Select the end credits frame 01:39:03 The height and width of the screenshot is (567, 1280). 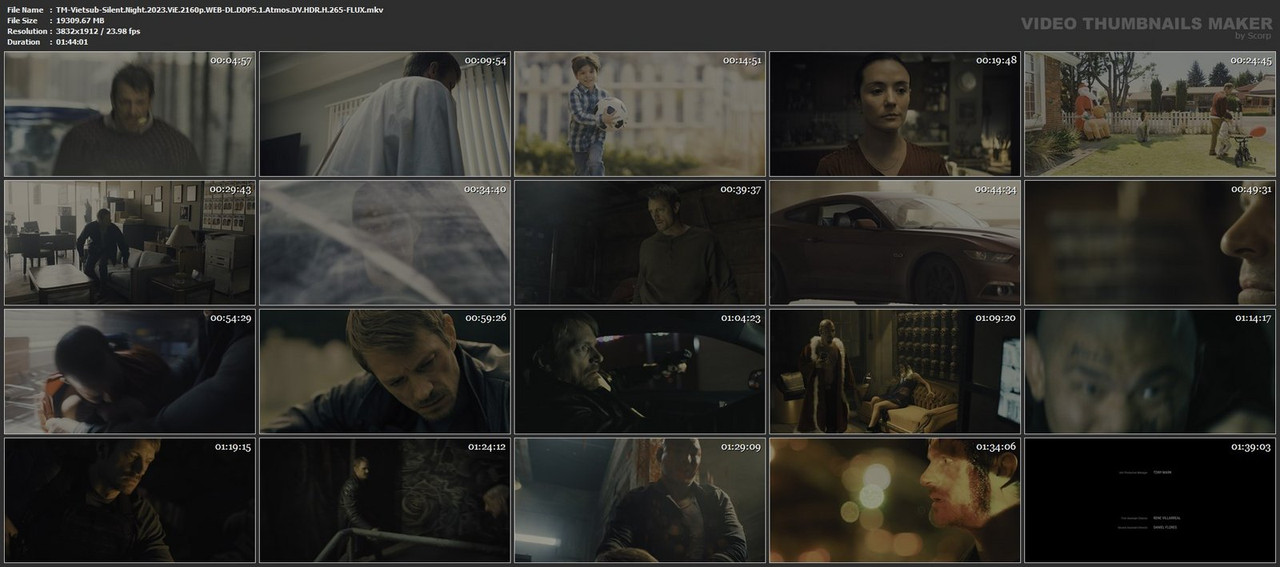click(x=1150, y=500)
